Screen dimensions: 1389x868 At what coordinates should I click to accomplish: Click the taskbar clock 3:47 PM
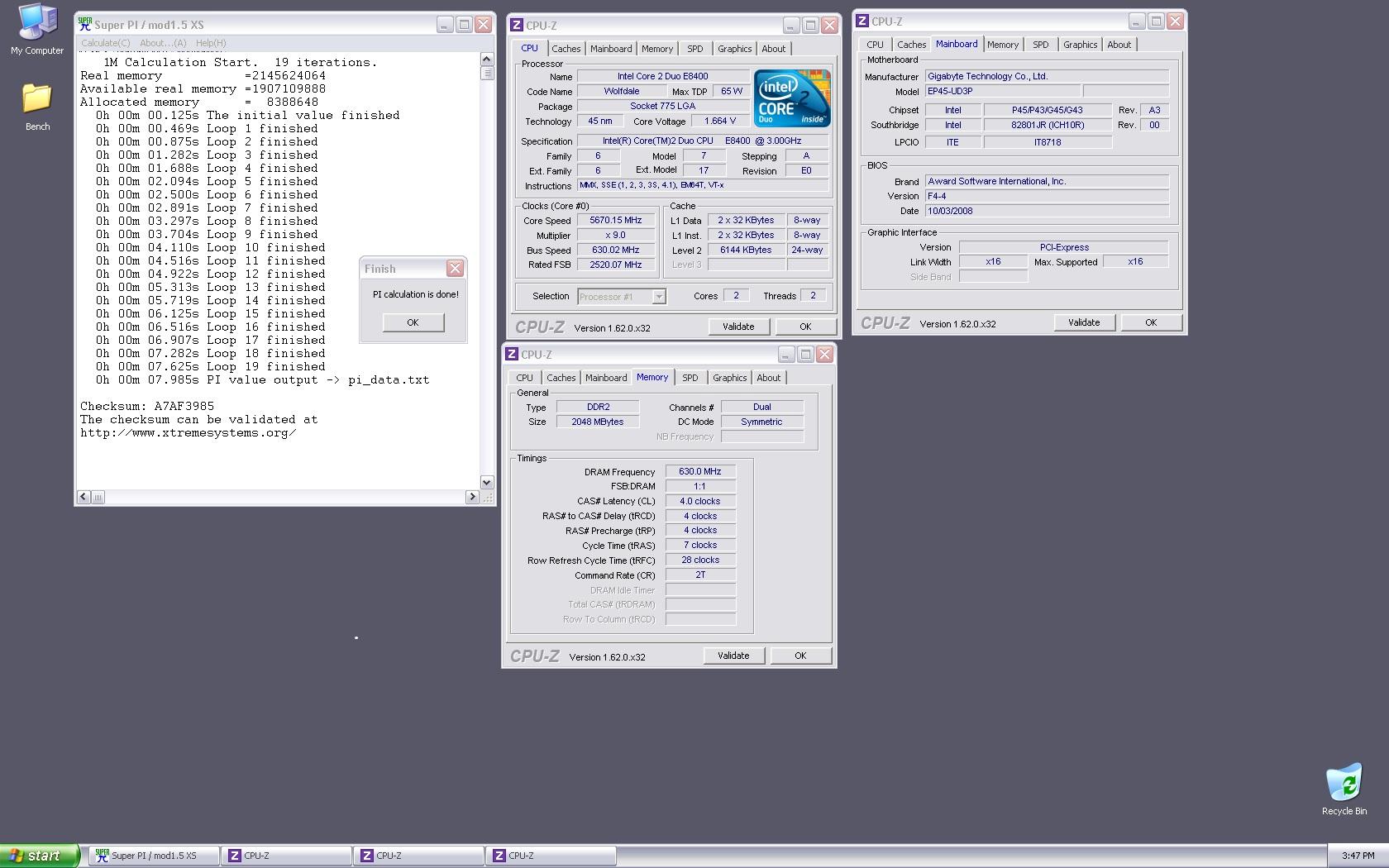tap(1358, 856)
